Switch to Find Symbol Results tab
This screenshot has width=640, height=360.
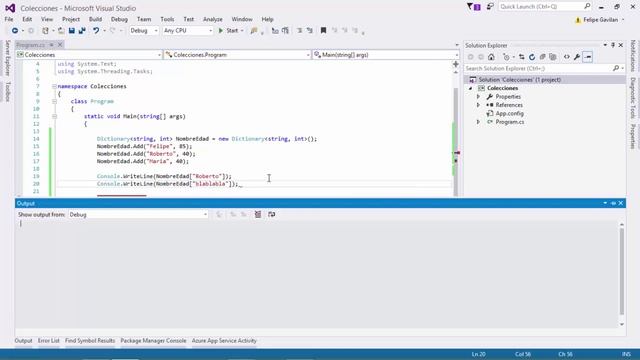click(x=90, y=340)
